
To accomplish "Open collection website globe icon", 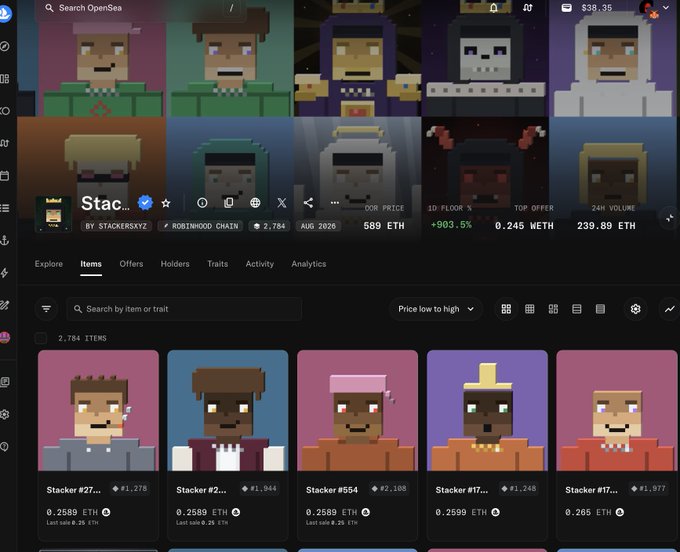I will tap(255, 203).
